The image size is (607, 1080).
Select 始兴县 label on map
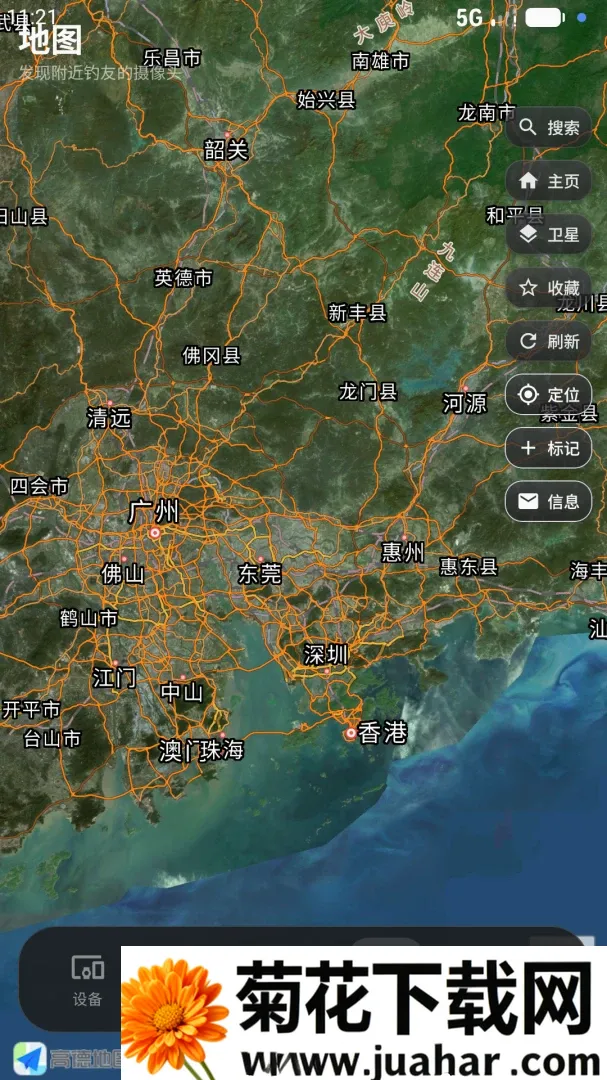point(327,100)
